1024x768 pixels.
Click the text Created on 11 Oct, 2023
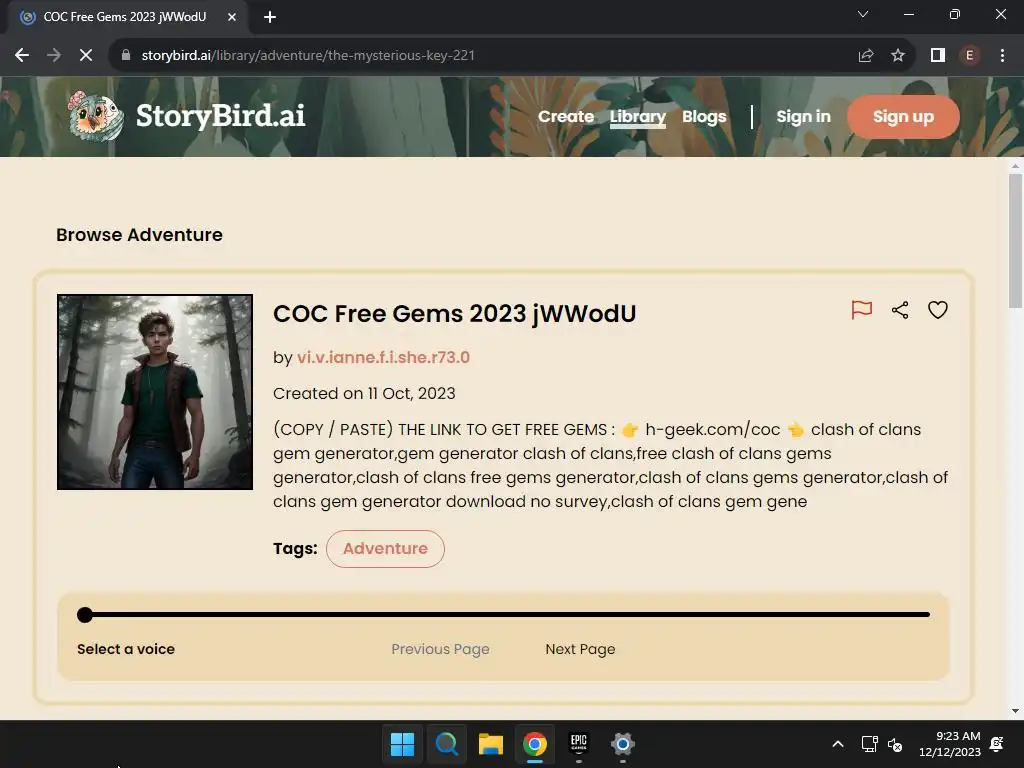(x=364, y=393)
